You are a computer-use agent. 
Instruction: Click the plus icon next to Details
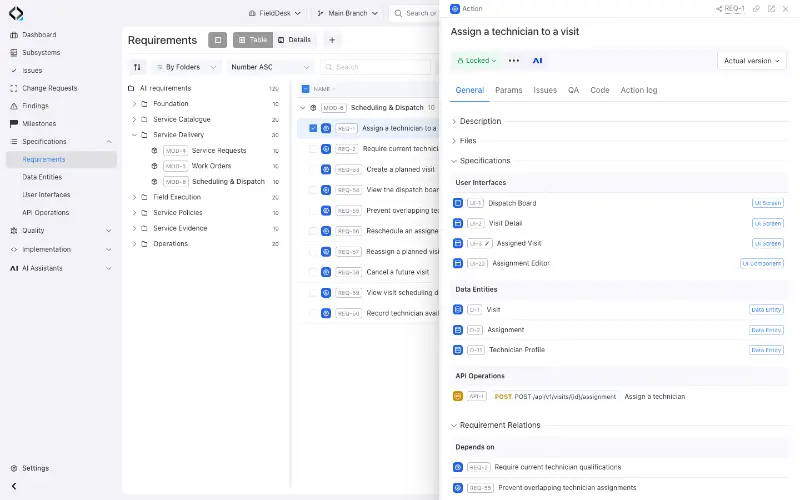(332, 40)
